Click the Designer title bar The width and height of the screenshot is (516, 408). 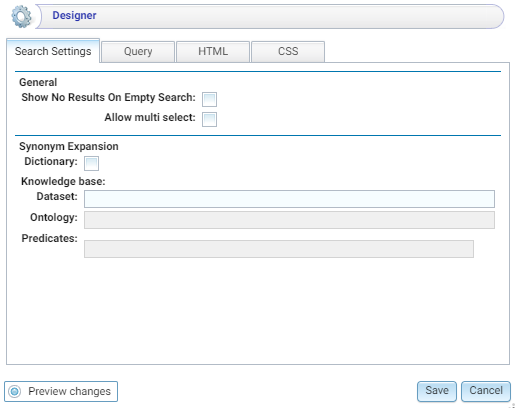point(269,16)
